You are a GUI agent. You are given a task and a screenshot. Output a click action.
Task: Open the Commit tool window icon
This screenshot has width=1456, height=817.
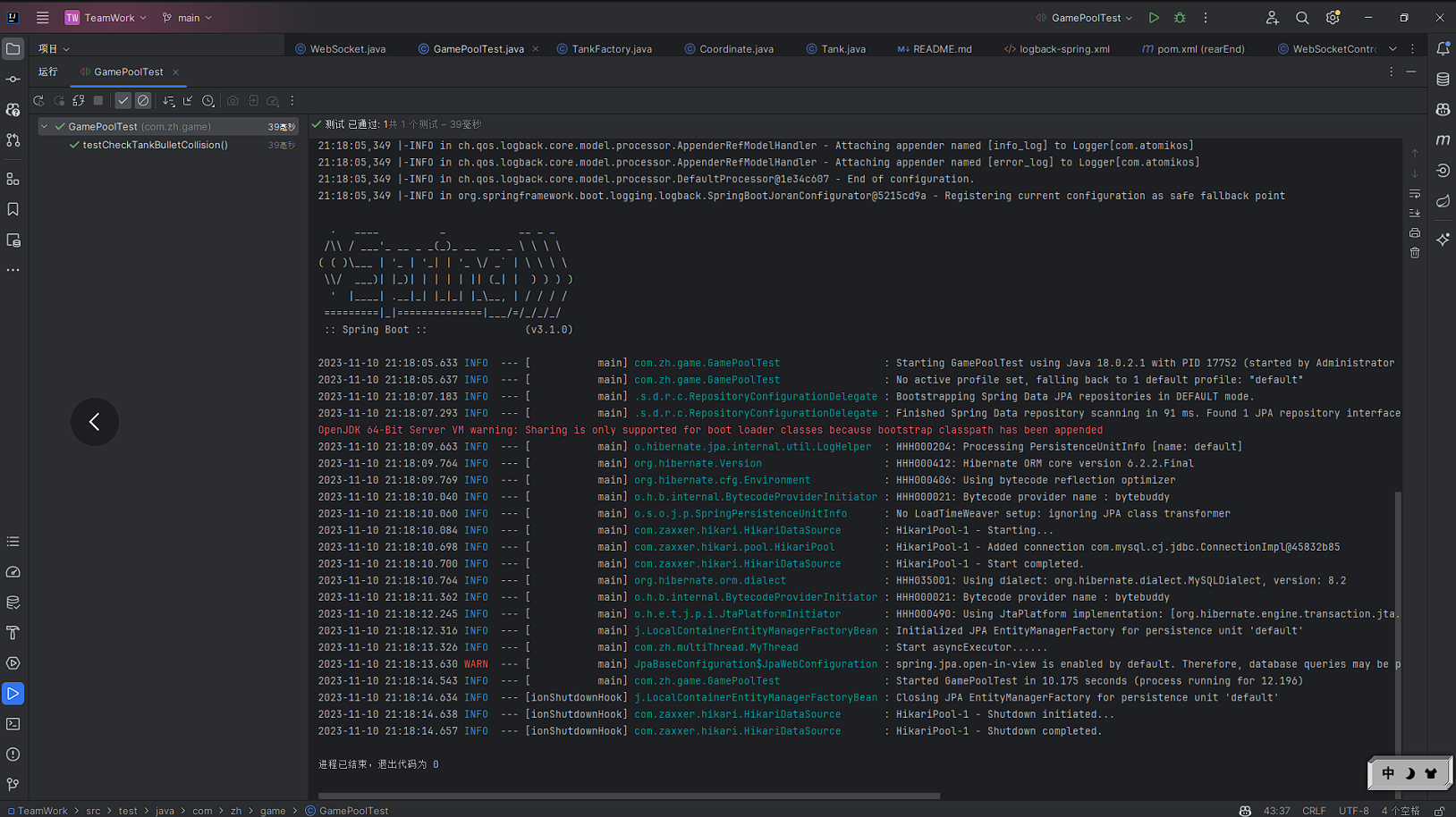point(13,80)
